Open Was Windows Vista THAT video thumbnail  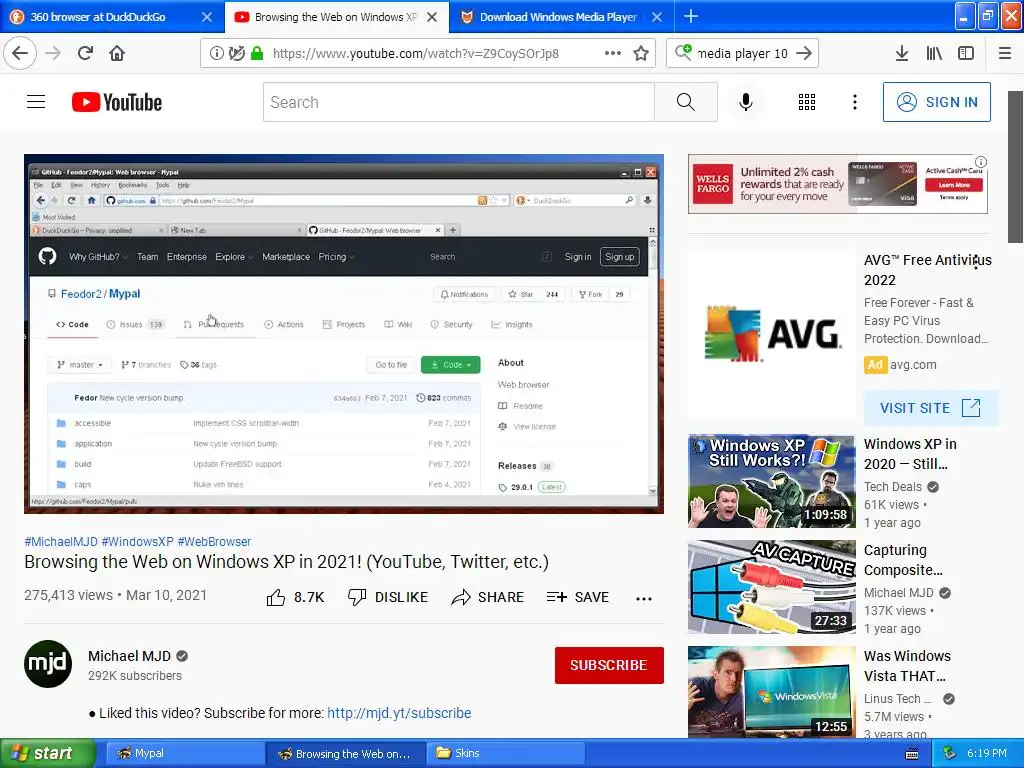pyautogui.click(x=771, y=692)
